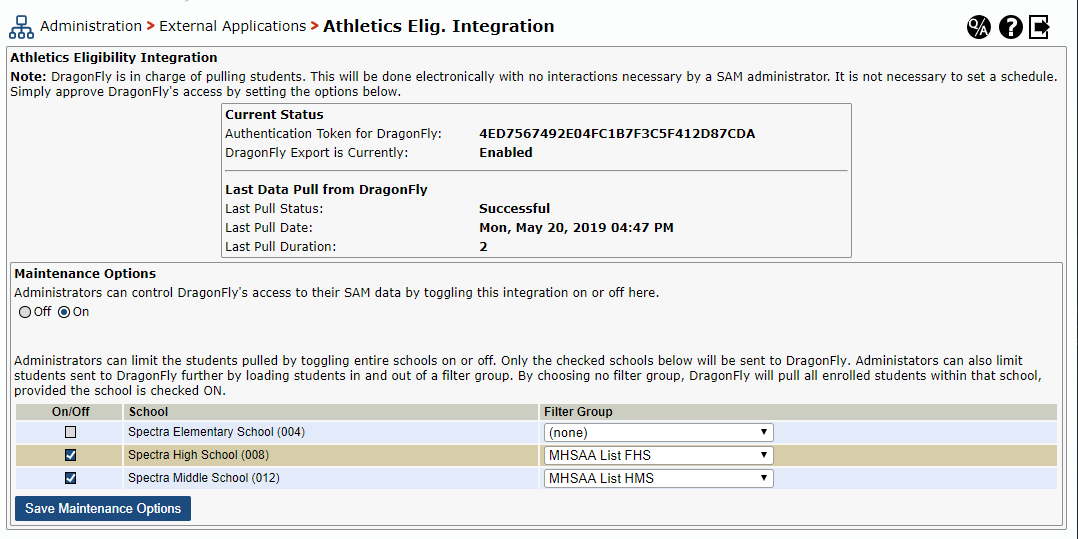1078x539 pixels.
Task: Click the School column header
Action: [148, 412]
